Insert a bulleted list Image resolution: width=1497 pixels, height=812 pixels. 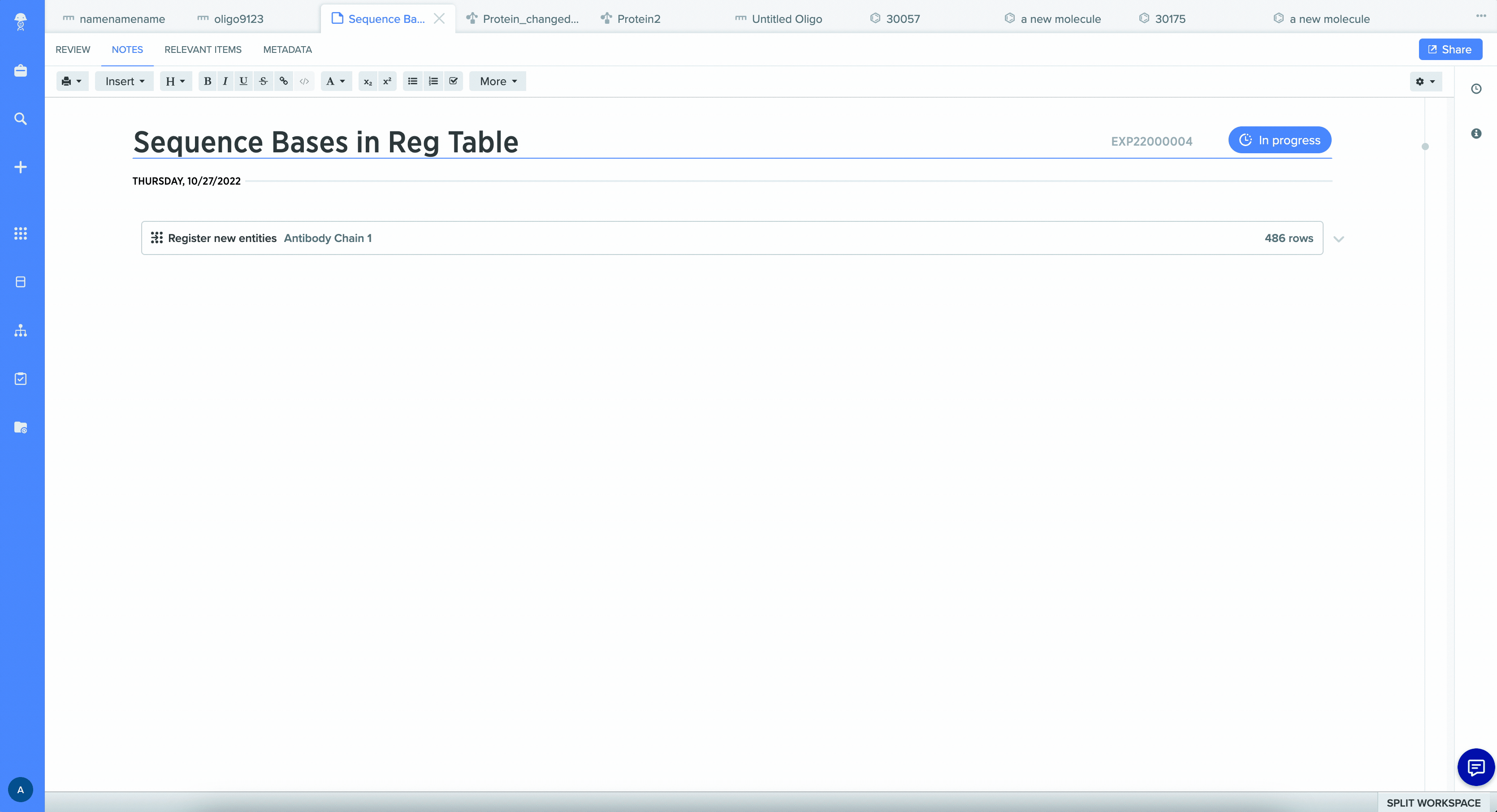coord(413,81)
